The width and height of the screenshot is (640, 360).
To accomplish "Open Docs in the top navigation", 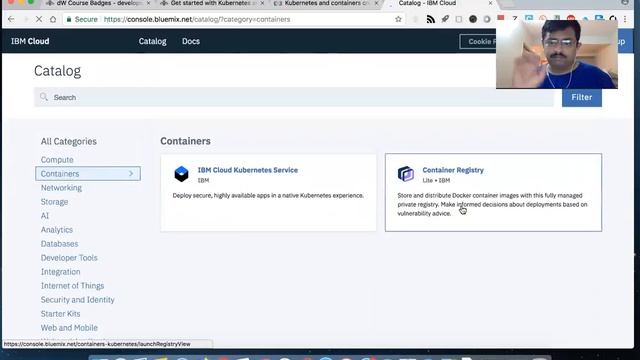I will (x=191, y=41).
